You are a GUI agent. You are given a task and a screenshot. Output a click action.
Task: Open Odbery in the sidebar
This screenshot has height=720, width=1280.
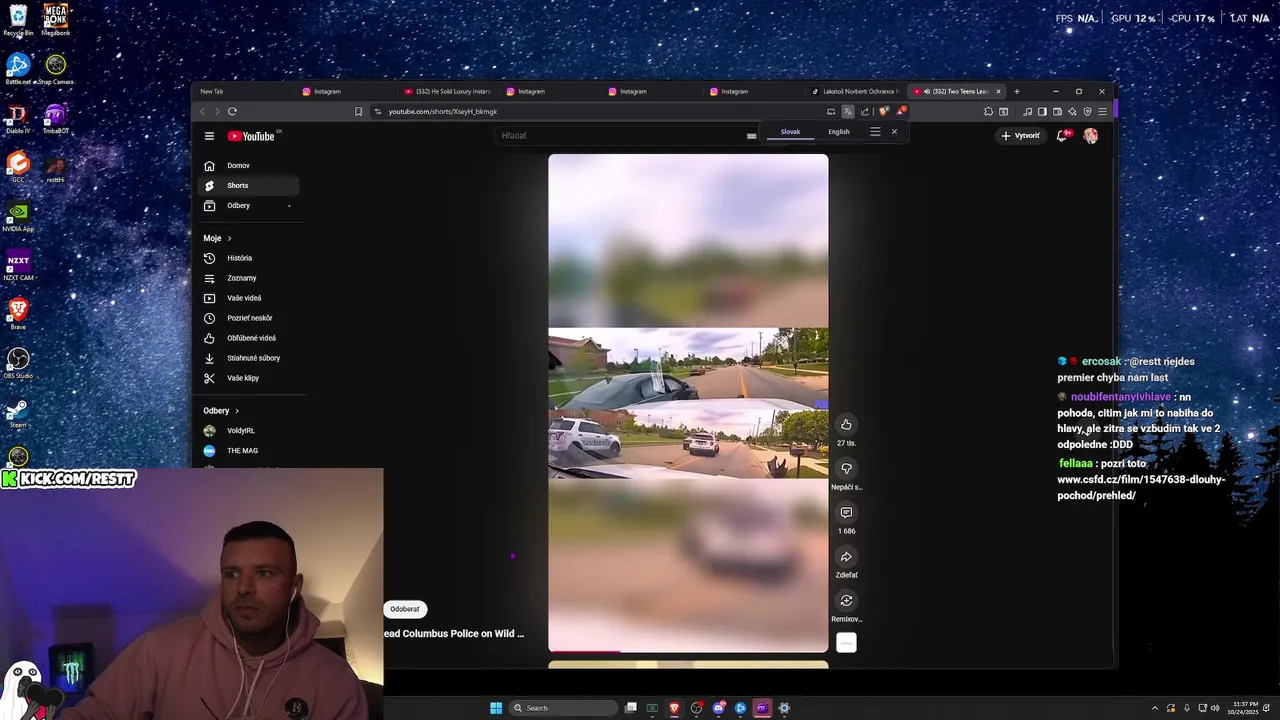click(249, 205)
